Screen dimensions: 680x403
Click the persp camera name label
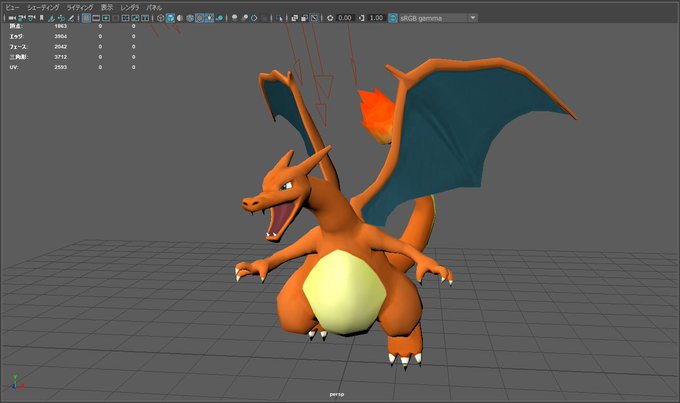(337, 394)
